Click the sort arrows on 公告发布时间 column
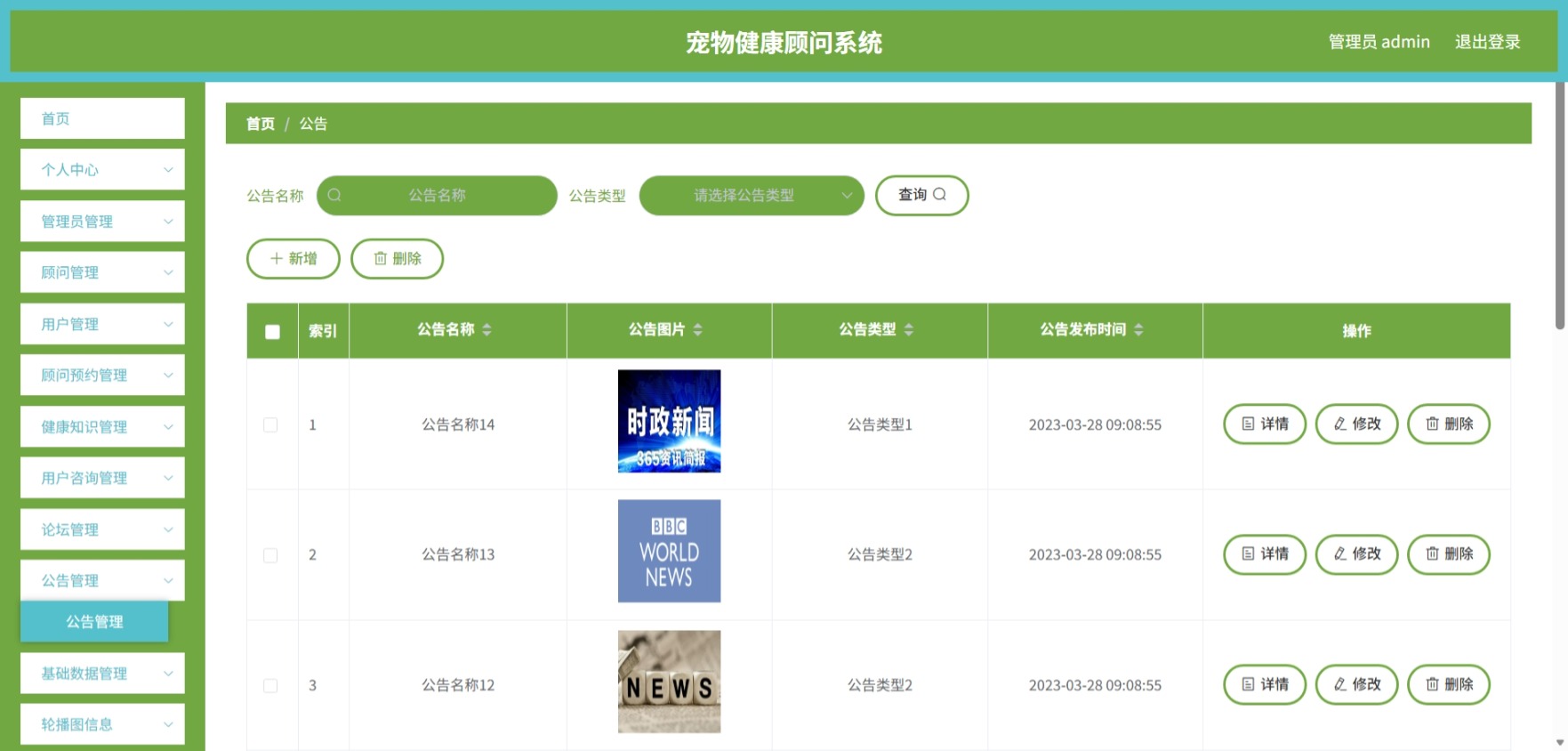This screenshot has width=1568, height=751. tap(1138, 330)
